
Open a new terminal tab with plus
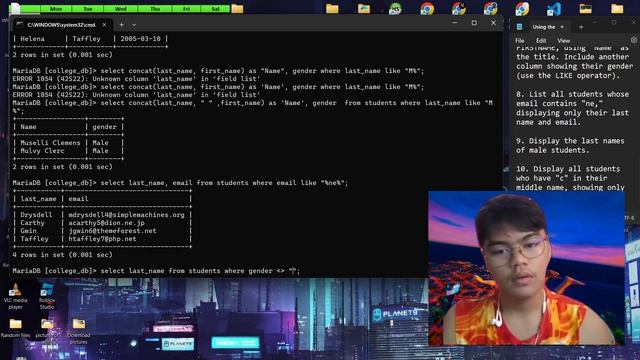121,25
